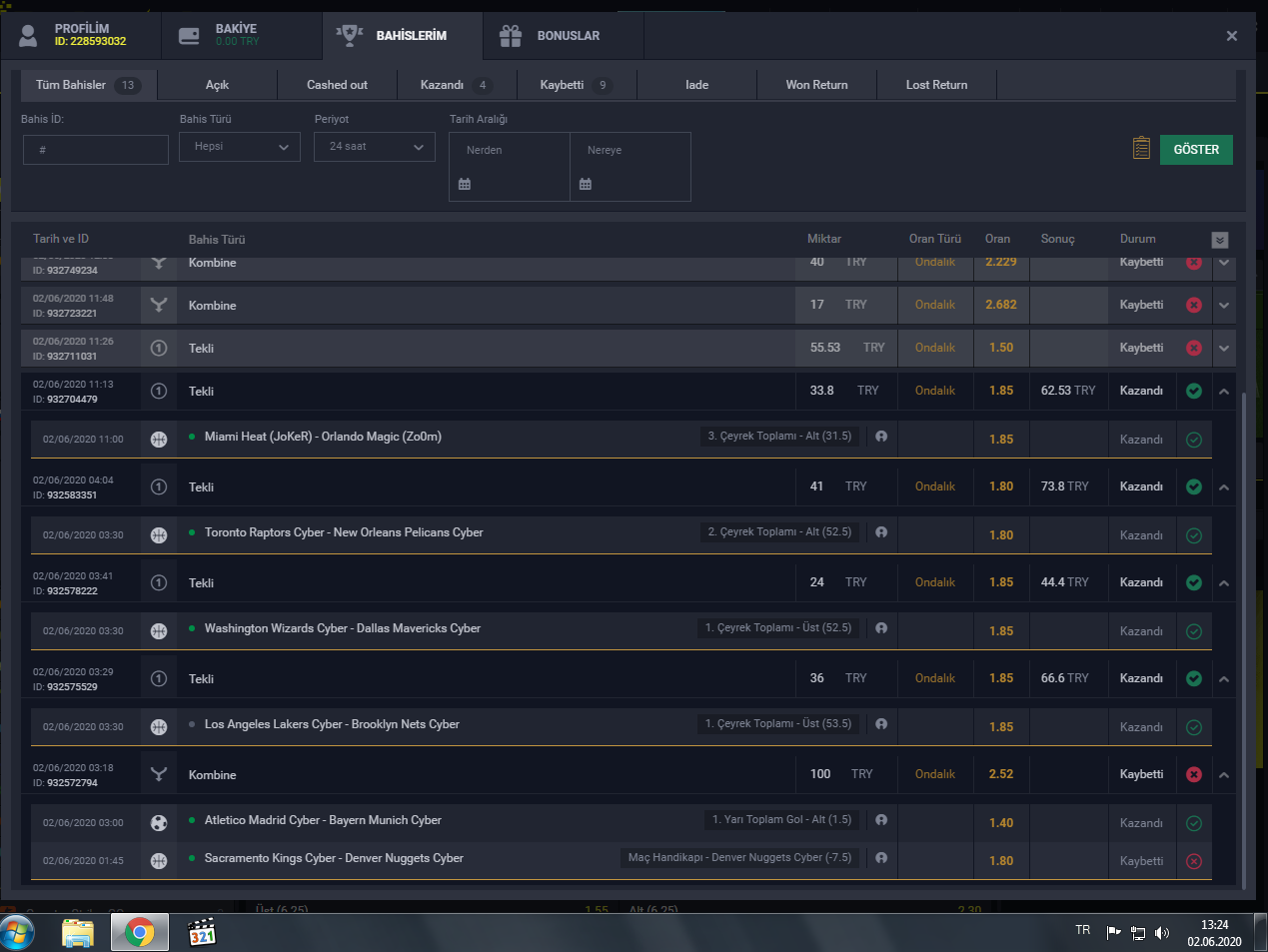Show only Kazandı bets
This screenshot has width=1268, height=952.
(x=457, y=85)
